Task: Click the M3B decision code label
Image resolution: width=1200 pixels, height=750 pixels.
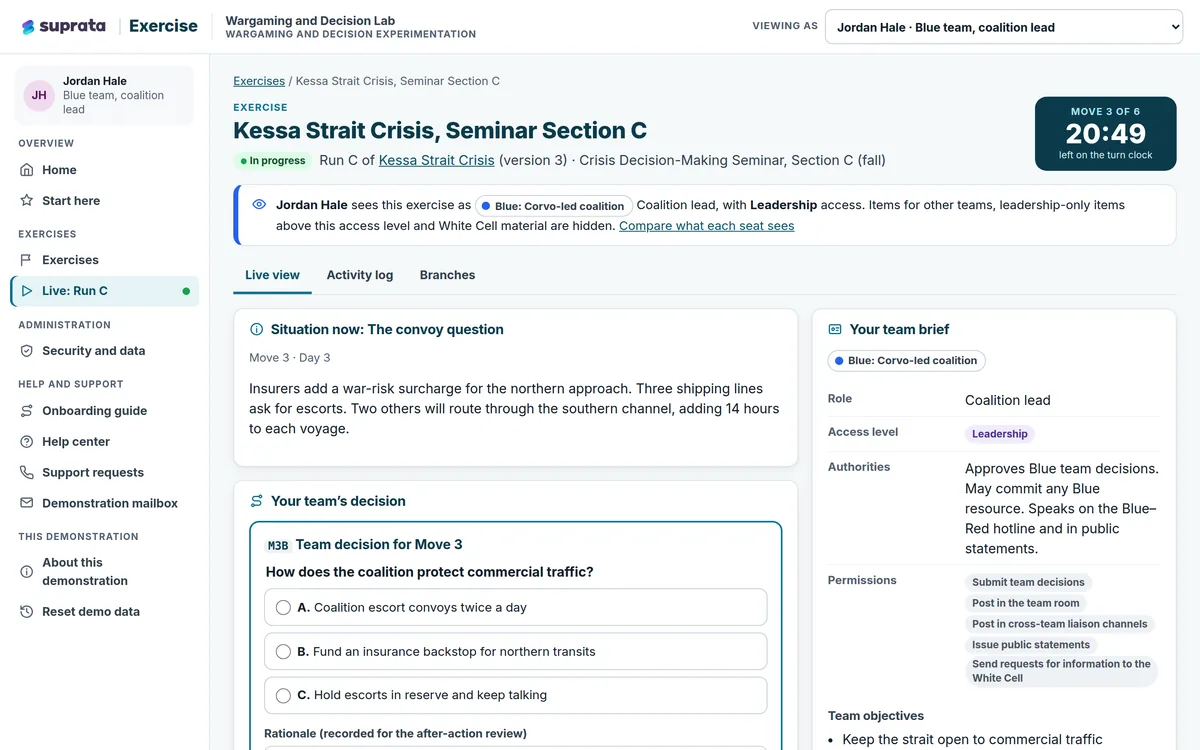Action: pyautogui.click(x=278, y=545)
